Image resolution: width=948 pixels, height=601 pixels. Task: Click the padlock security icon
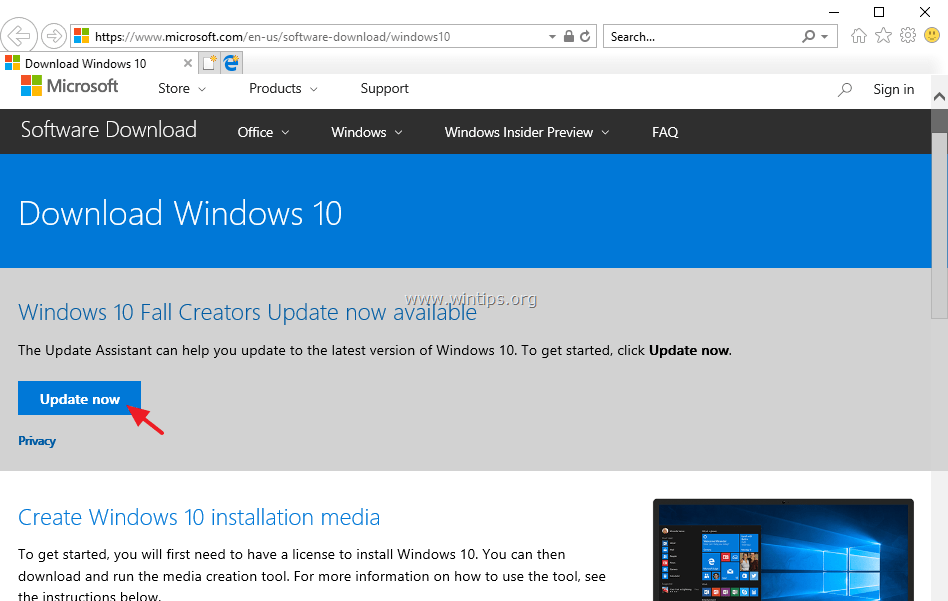click(x=568, y=36)
